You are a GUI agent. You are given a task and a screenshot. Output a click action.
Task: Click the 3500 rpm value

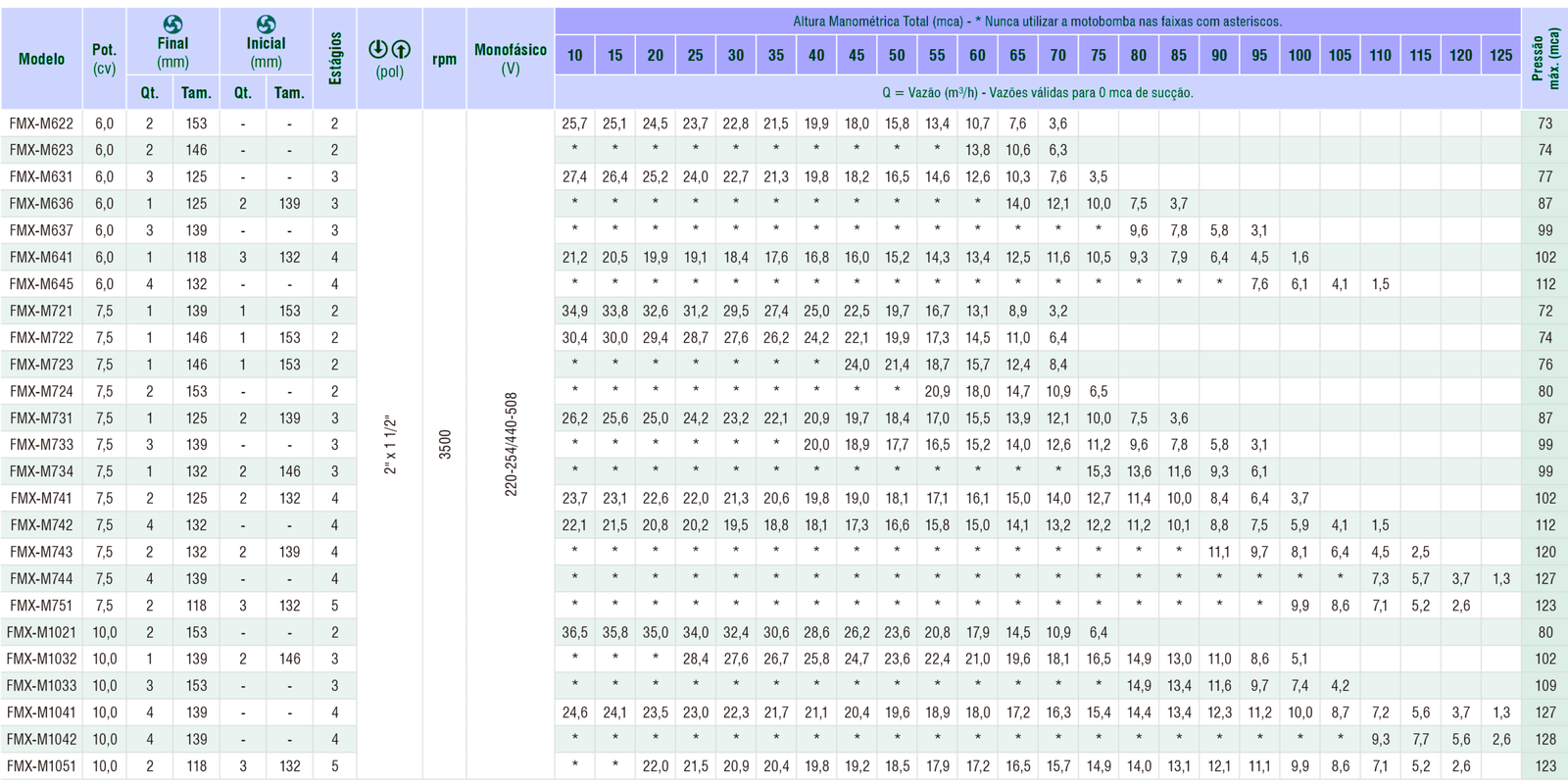[445, 444]
